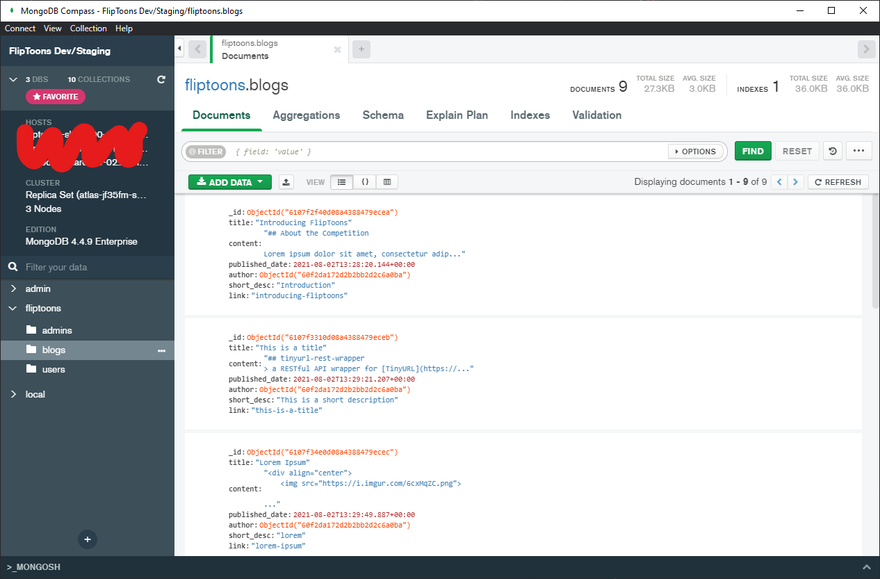Refresh the databases list in sidebar

(161, 79)
